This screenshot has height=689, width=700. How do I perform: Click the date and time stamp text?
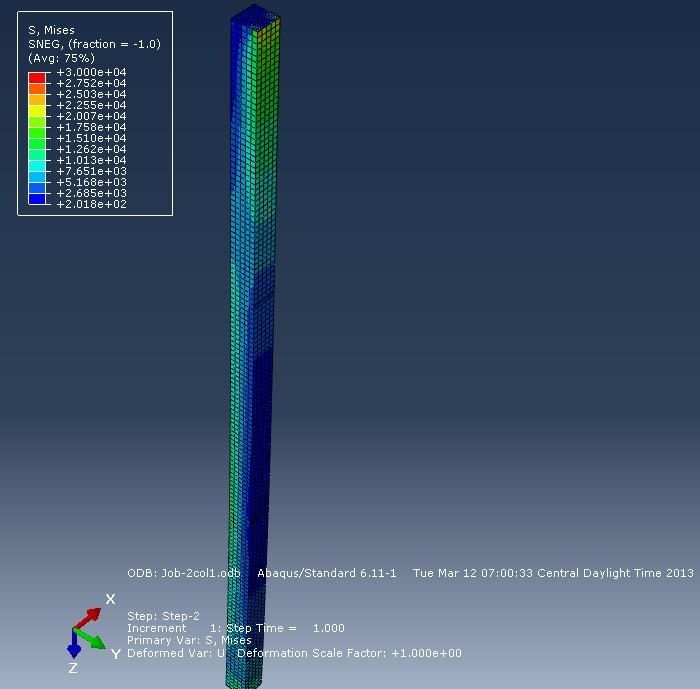[x=553, y=574]
